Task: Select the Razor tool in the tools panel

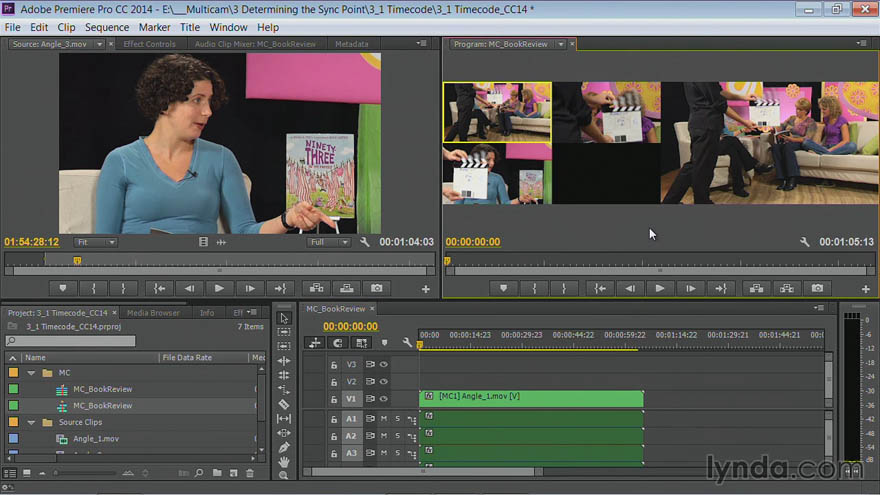Action: point(284,404)
